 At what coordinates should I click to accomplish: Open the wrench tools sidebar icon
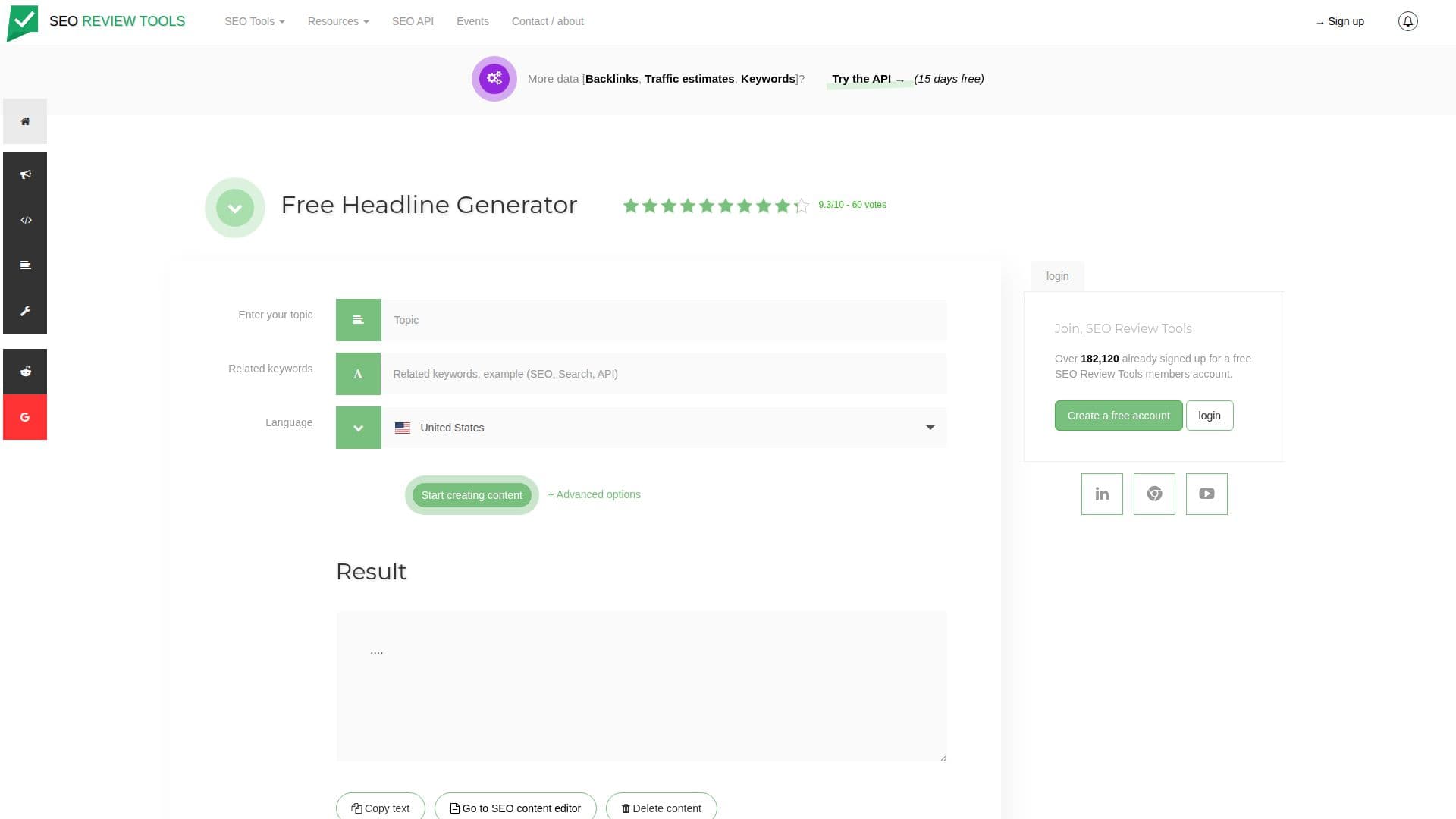pos(25,311)
